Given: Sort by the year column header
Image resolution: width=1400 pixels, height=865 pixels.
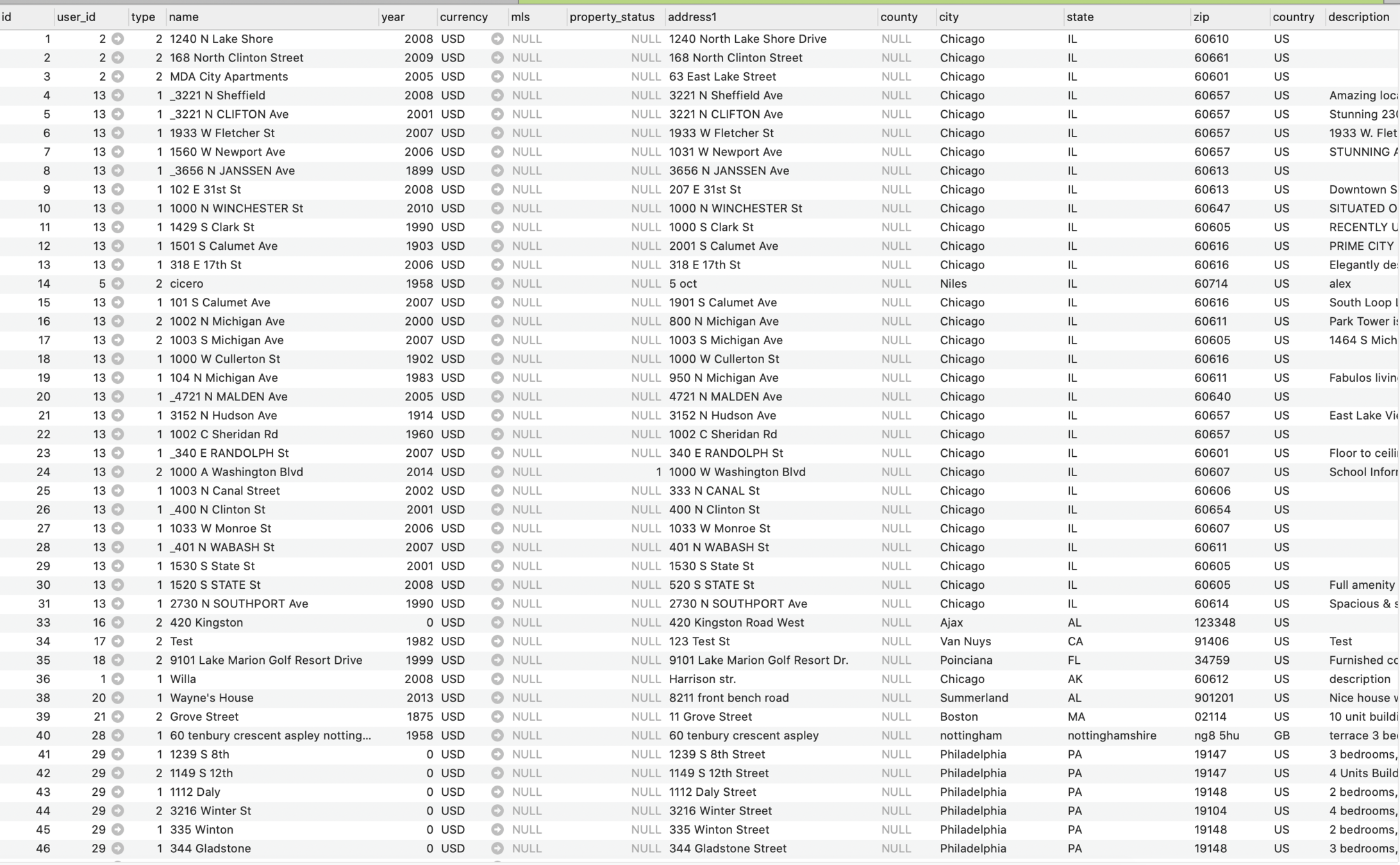Looking at the screenshot, I should [x=393, y=17].
